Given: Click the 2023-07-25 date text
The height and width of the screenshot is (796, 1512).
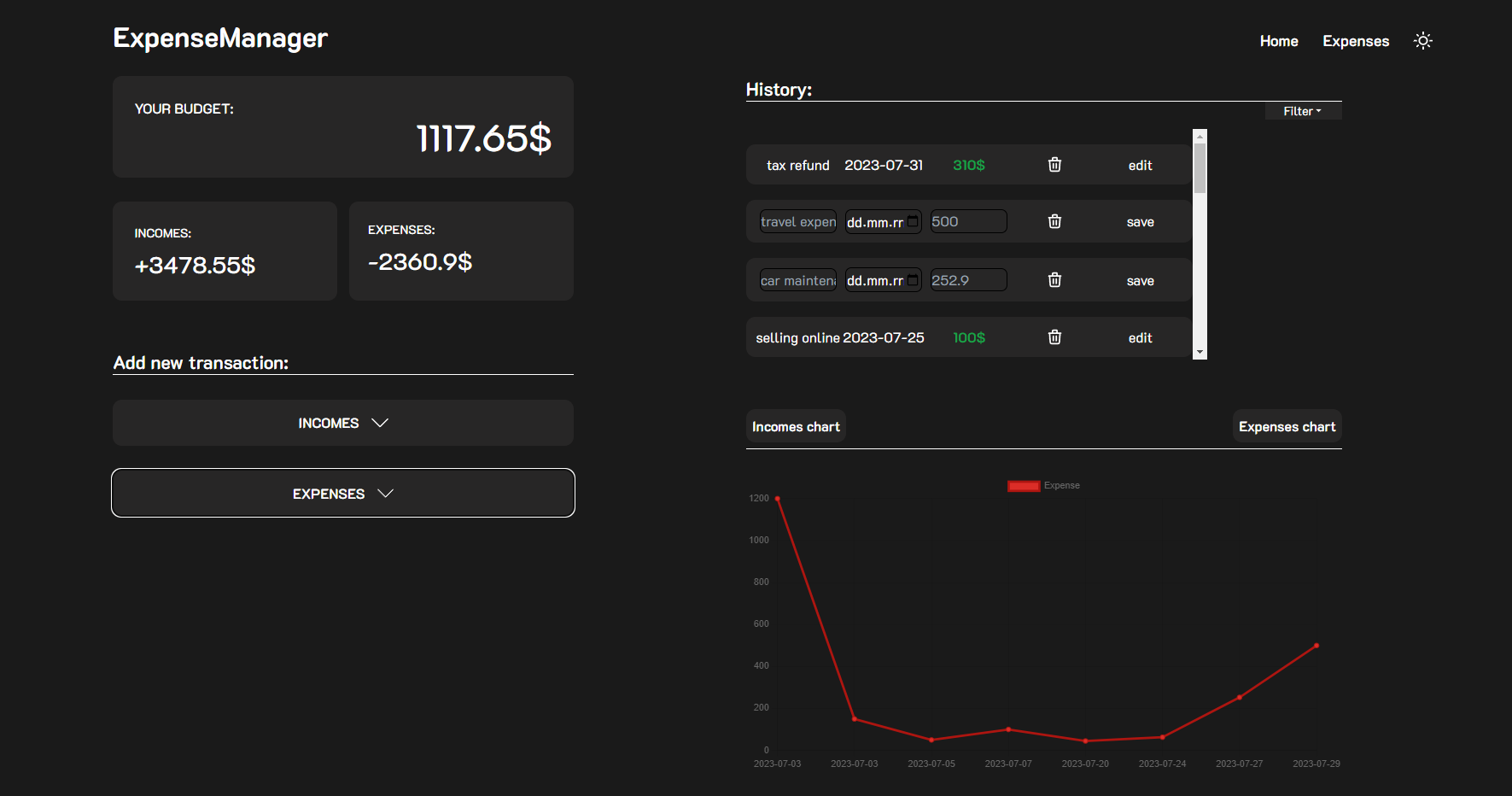Looking at the screenshot, I should tap(884, 337).
